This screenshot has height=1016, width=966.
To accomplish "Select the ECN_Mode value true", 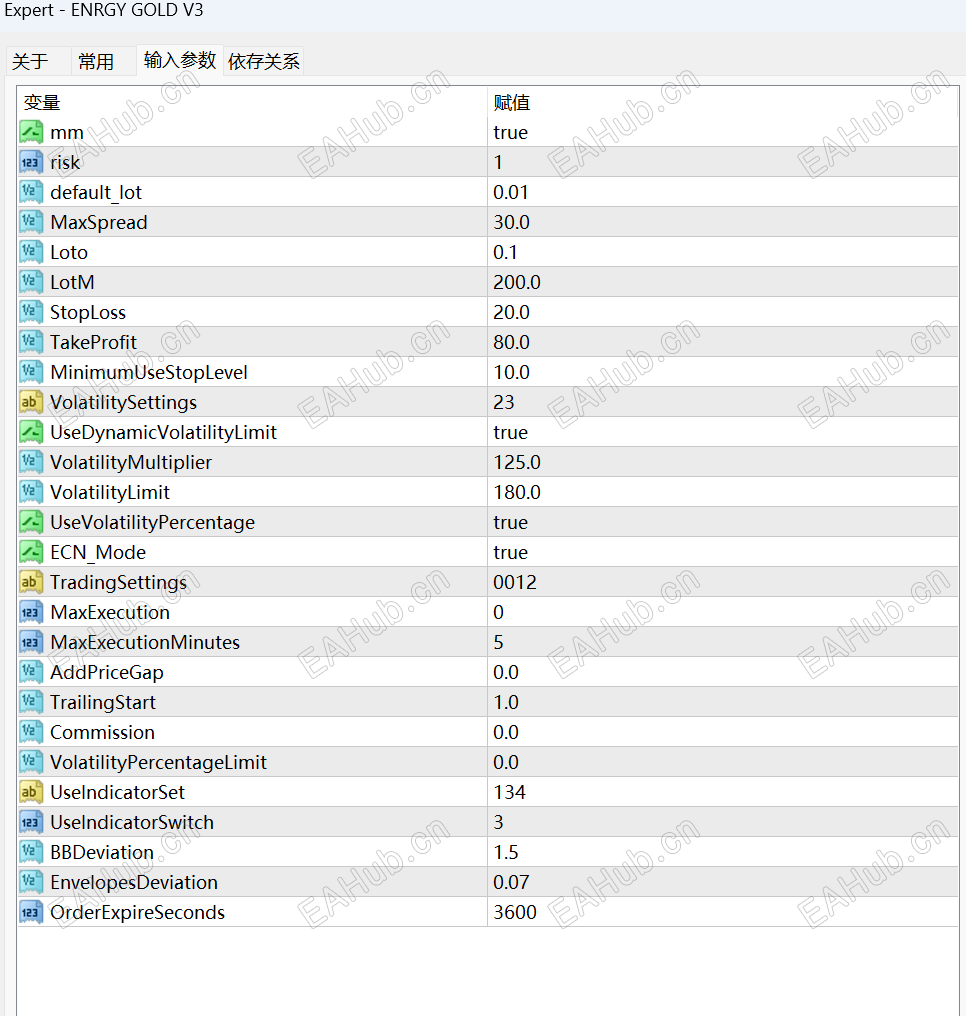I will click(x=511, y=552).
